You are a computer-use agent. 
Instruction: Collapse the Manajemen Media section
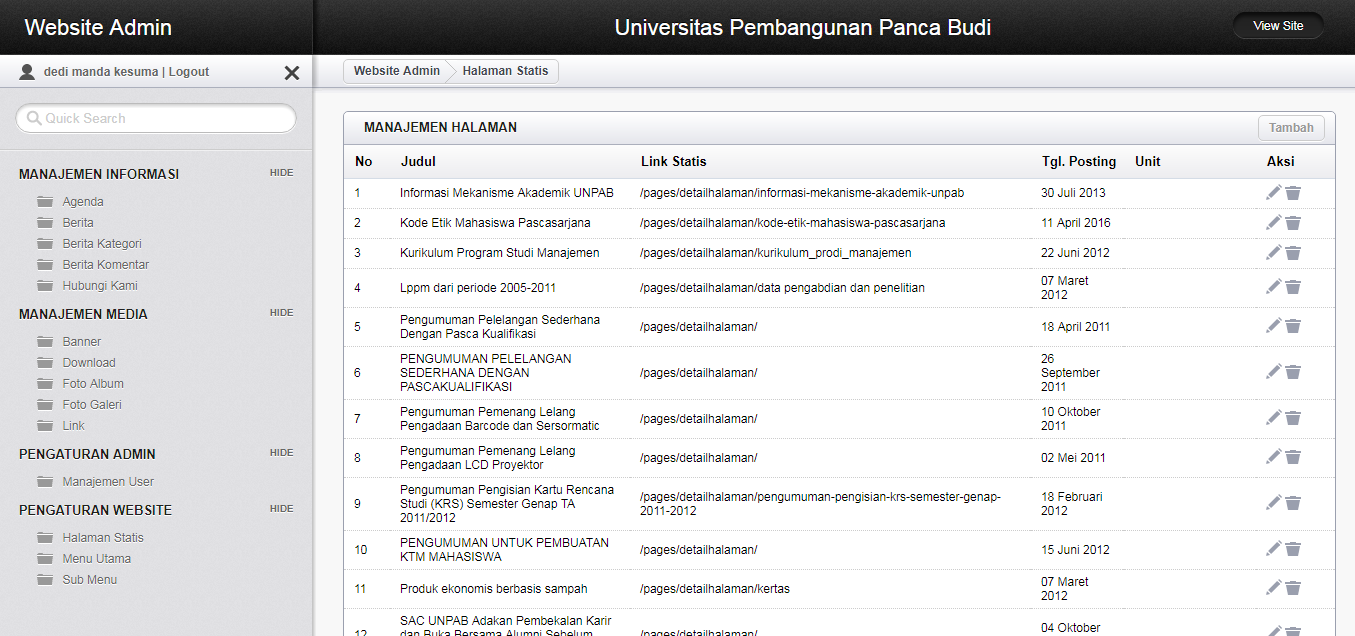(281, 313)
